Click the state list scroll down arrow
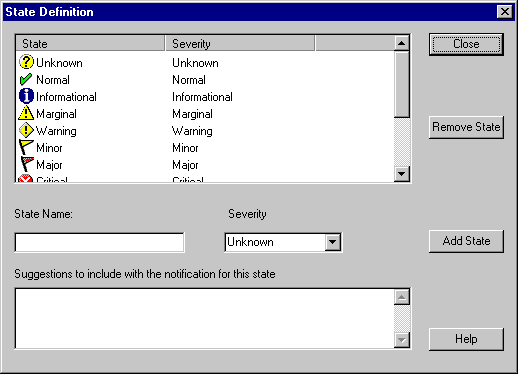 [402, 174]
